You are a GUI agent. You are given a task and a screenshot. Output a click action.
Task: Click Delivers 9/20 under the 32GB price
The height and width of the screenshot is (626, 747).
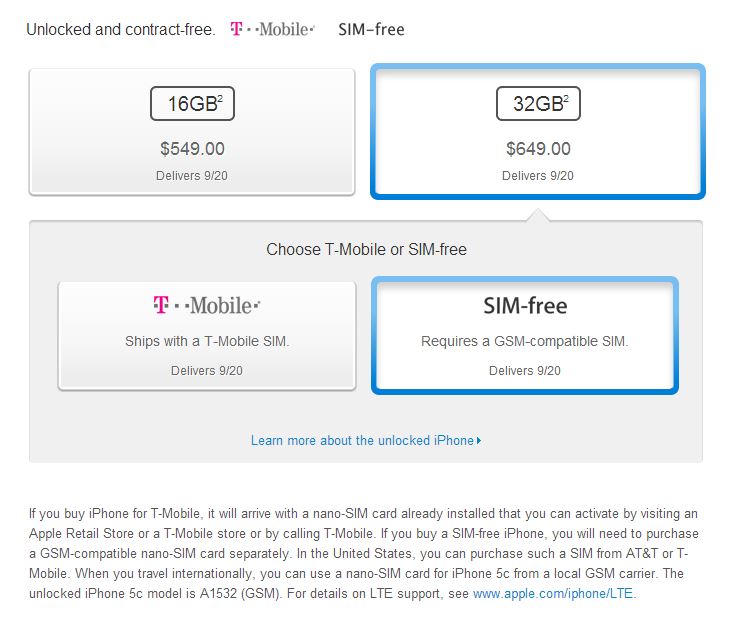click(538, 176)
